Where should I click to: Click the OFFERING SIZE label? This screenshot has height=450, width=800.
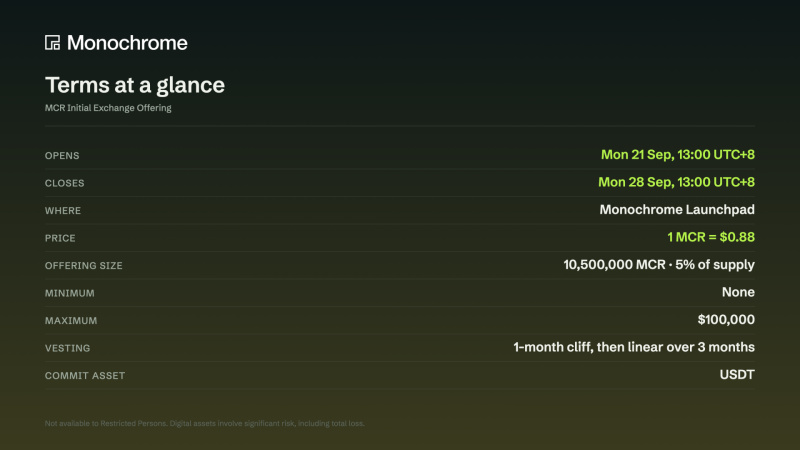point(84,266)
